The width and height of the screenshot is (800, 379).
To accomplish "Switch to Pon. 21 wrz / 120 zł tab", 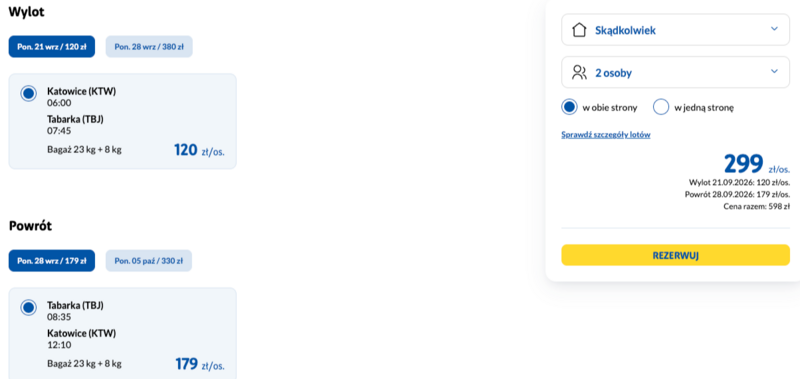I will point(52,46).
